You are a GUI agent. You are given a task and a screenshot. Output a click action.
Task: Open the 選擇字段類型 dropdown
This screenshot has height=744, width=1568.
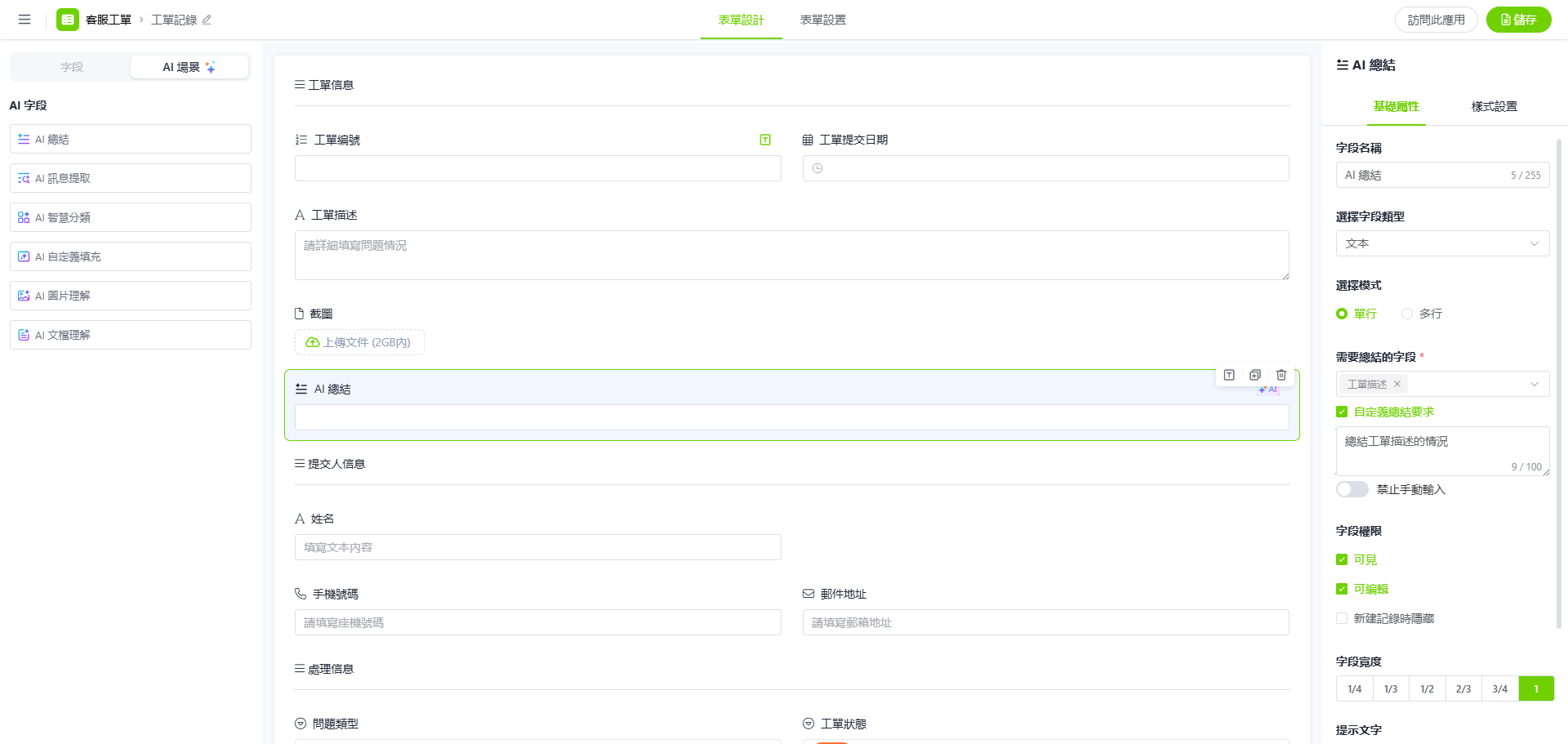coord(1442,243)
